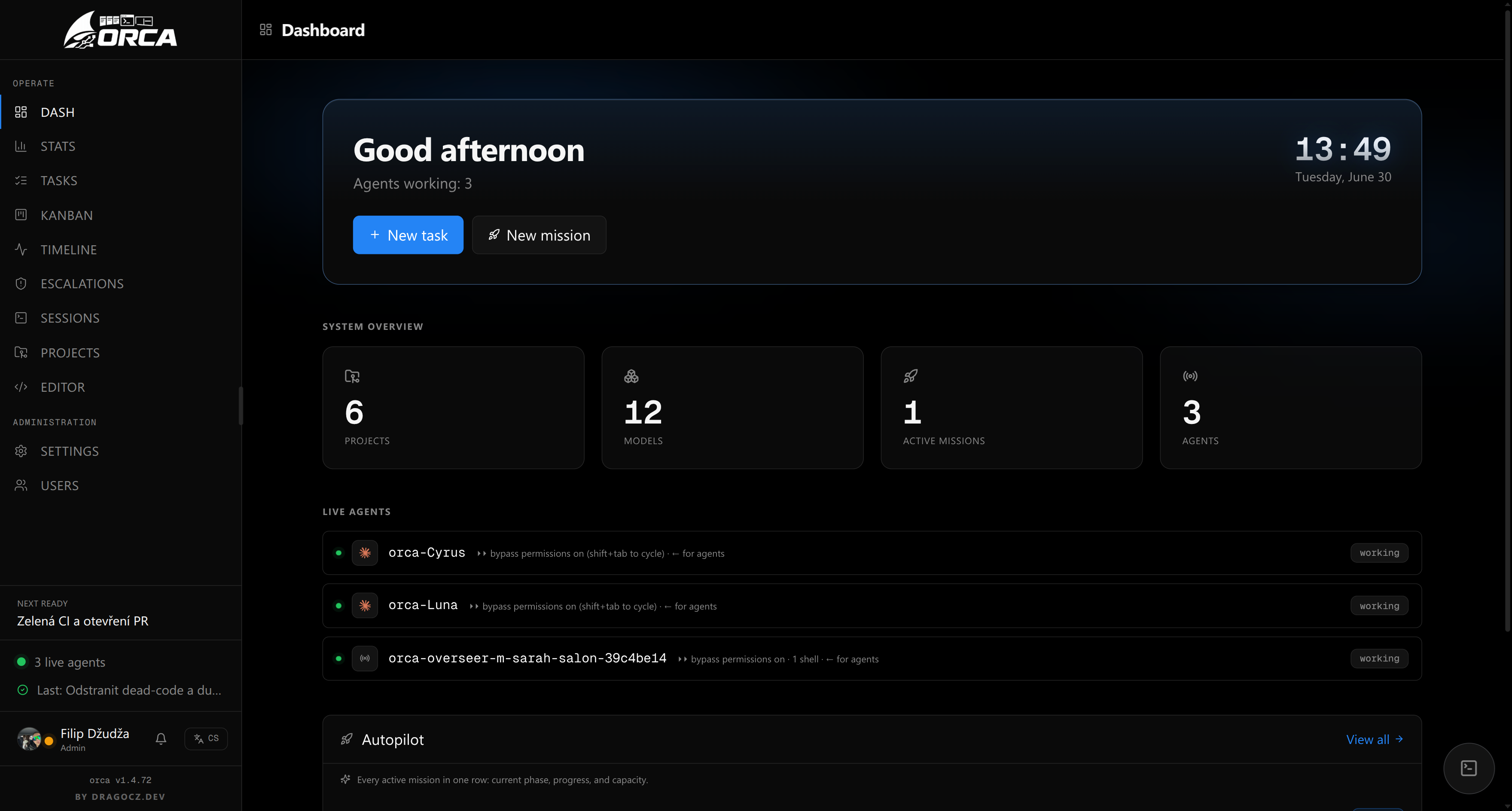The image size is (1512, 811).
Task: Click the ORCA logo in sidebar
Action: point(120,30)
